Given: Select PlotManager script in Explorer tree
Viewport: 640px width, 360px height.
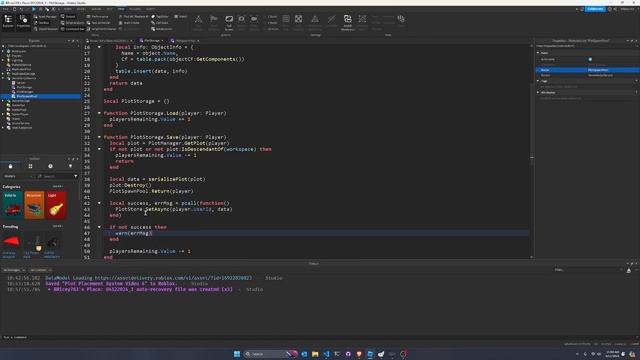Looking at the screenshot, I should [x=24, y=91].
